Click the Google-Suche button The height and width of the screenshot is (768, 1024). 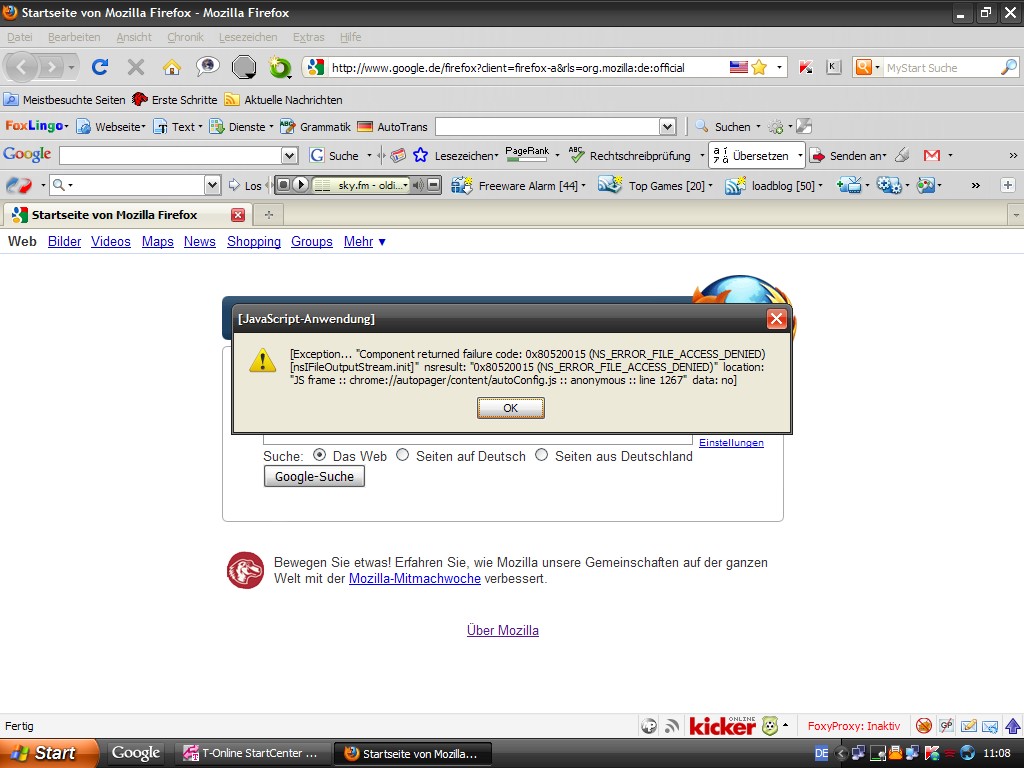[x=314, y=477]
